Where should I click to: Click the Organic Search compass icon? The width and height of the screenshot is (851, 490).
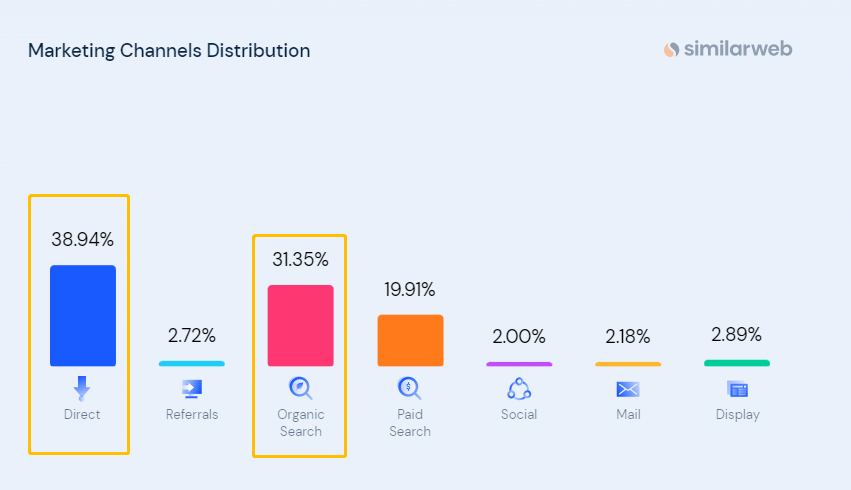300,388
